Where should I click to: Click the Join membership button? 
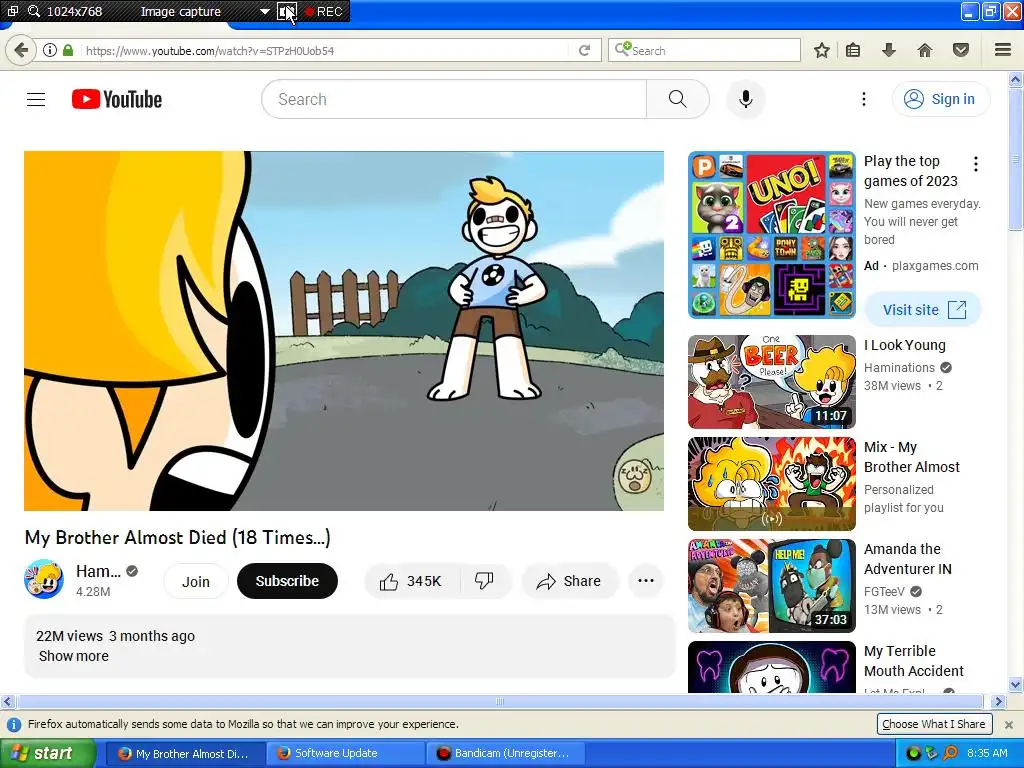coord(196,581)
